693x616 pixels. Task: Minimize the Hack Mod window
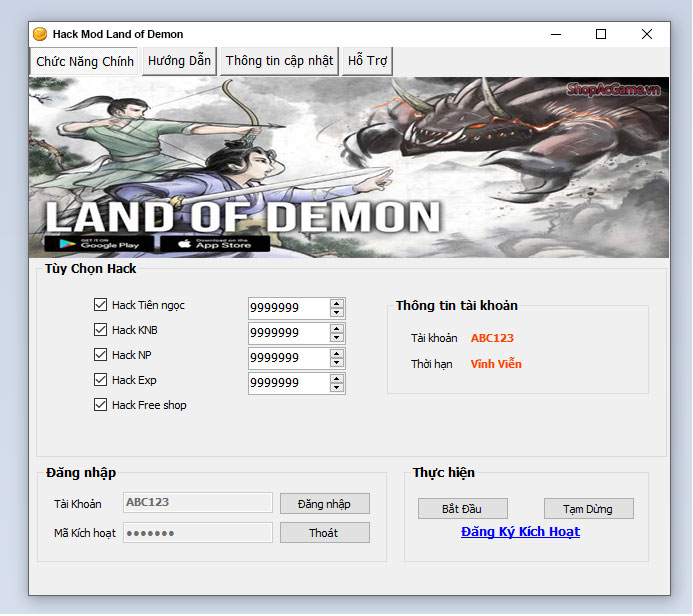click(x=556, y=34)
